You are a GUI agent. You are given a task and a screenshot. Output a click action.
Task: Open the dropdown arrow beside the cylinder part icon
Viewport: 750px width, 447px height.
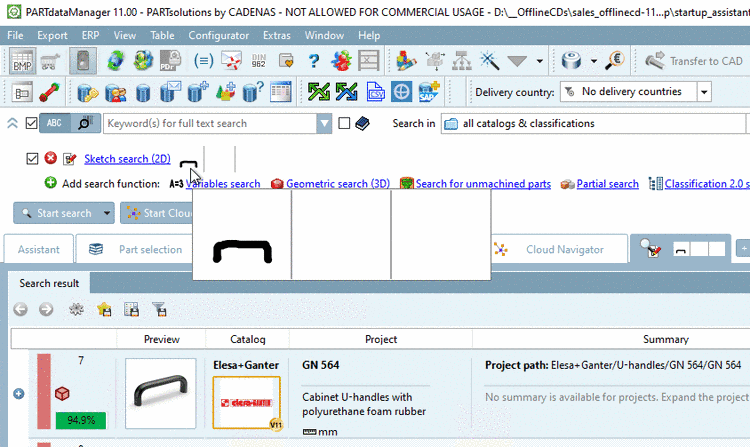pyautogui.click(x=594, y=61)
